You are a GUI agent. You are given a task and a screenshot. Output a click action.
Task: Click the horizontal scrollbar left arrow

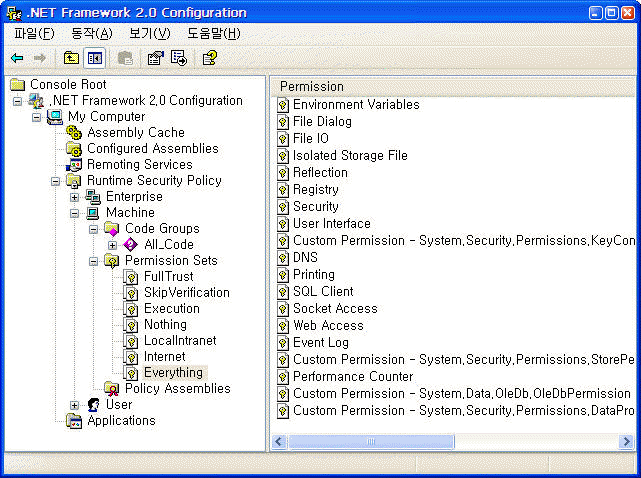pyautogui.click(x=279, y=442)
